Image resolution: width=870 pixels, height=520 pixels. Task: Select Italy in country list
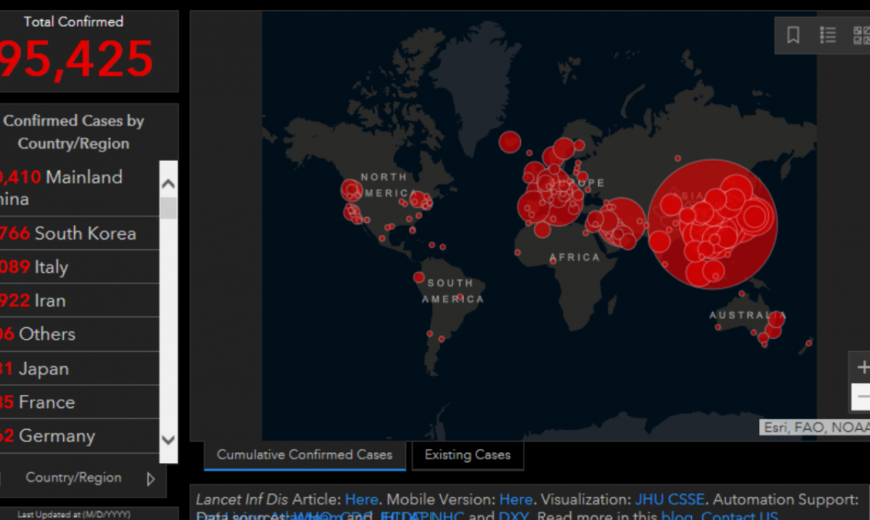click(79, 267)
